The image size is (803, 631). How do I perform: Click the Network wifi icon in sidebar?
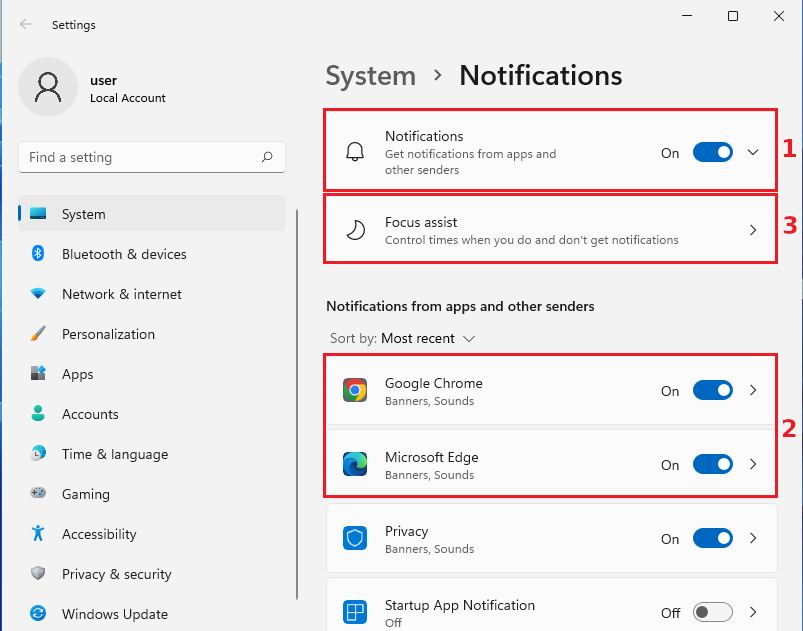click(38, 293)
